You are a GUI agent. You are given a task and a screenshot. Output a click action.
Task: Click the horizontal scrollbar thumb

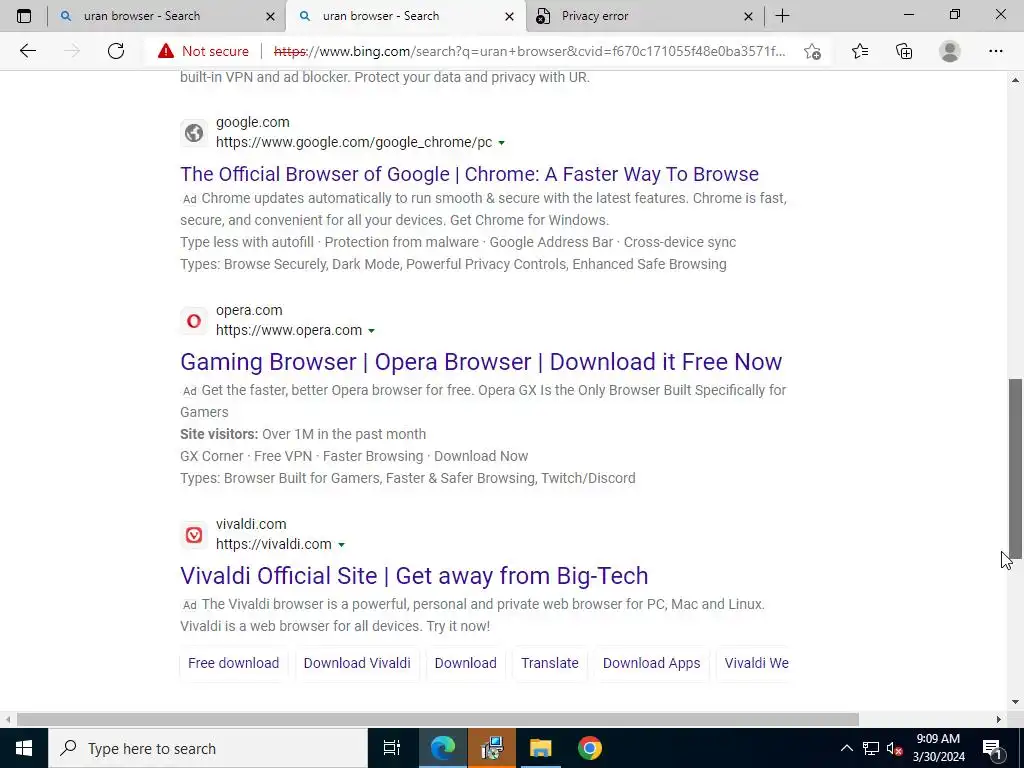click(x=438, y=719)
